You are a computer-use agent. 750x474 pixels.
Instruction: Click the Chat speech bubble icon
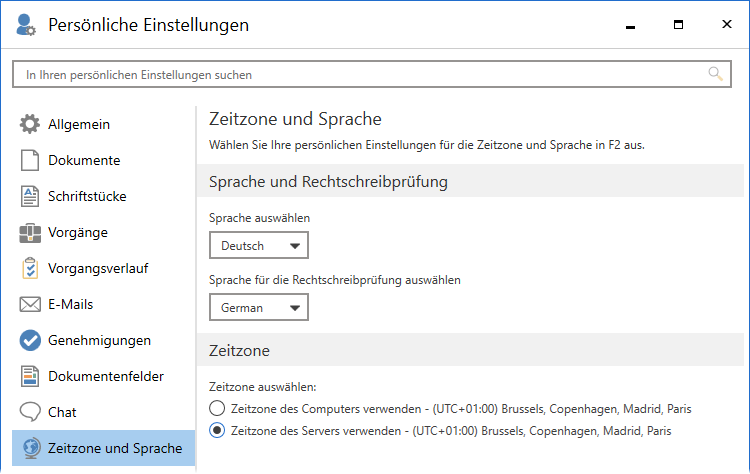[x=30, y=412]
